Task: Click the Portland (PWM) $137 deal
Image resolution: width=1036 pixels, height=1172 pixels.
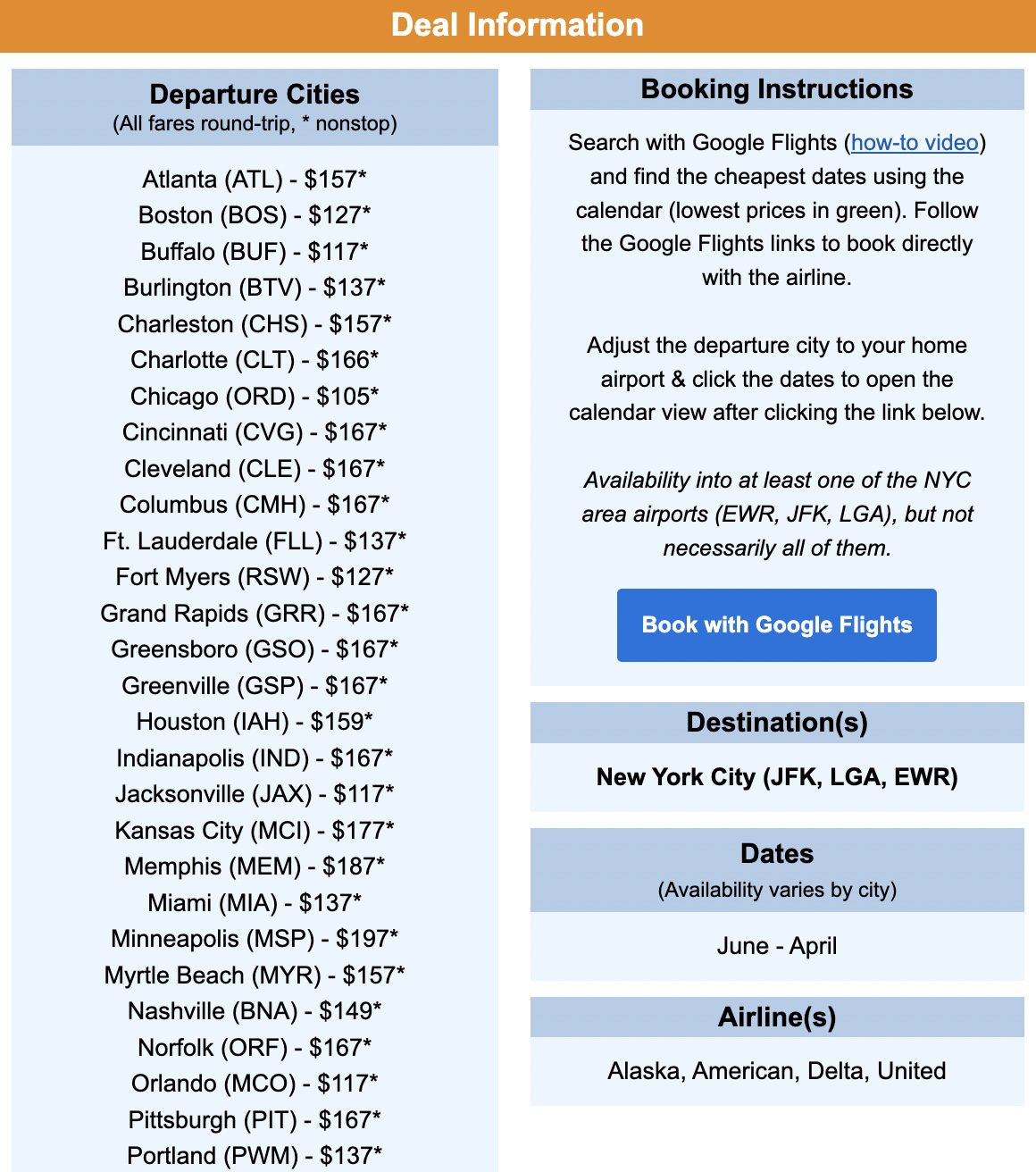Action: [254, 1155]
